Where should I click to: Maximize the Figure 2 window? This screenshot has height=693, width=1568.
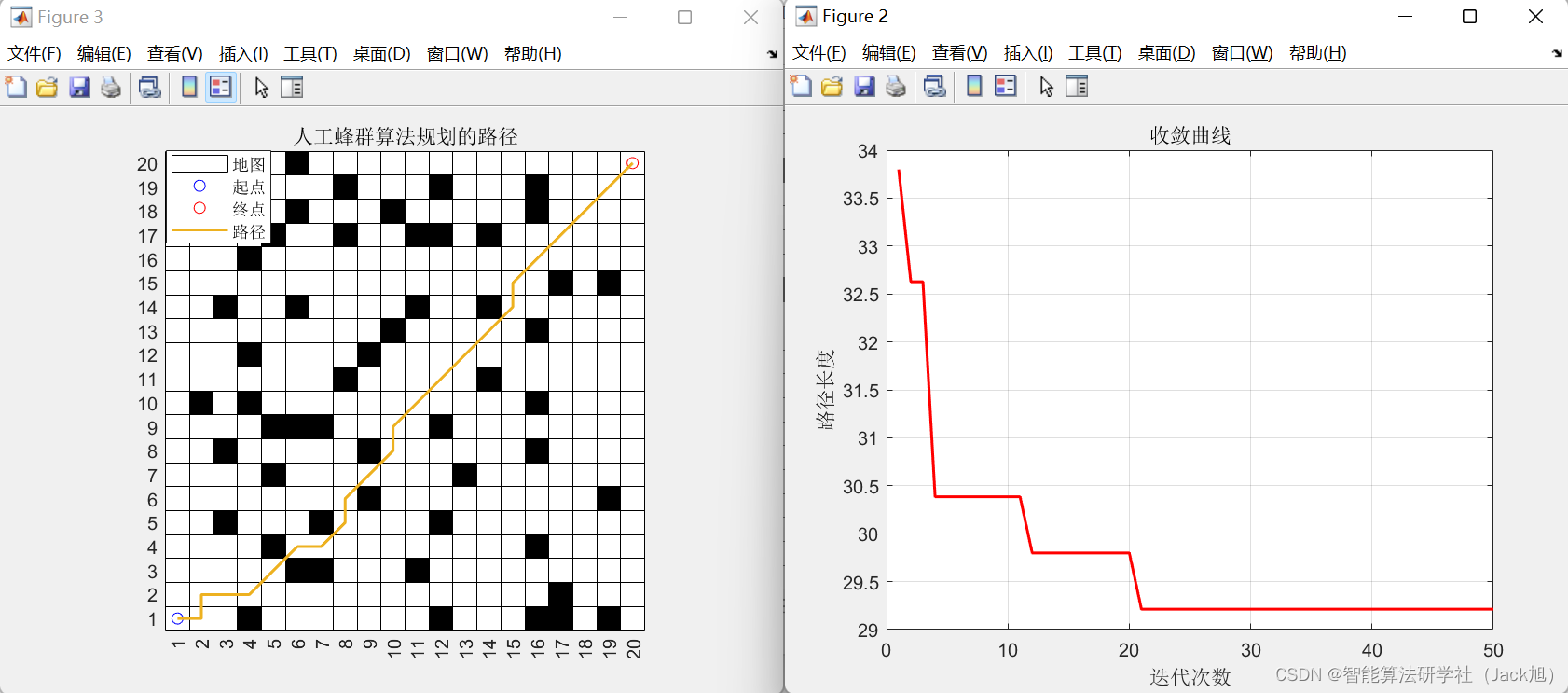tap(1470, 17)
